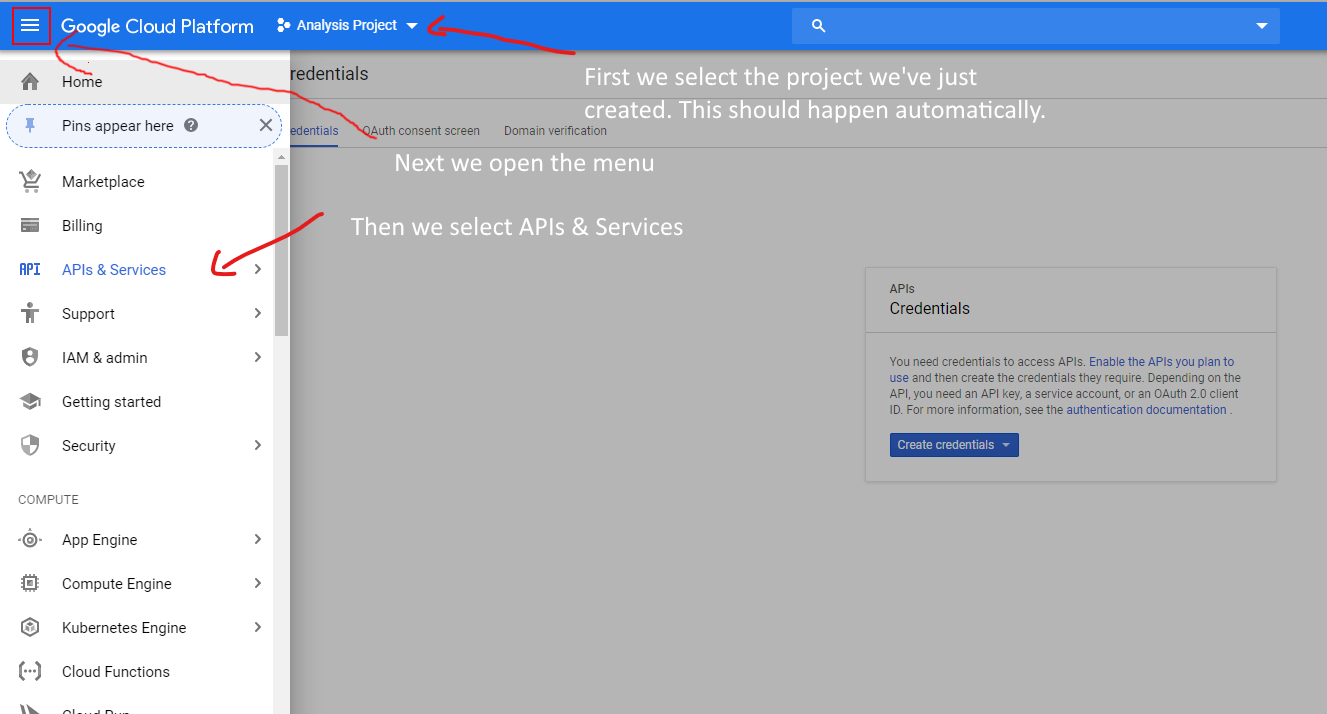Image resolution: width=1327 pixels, height=714 pixels.
Task: Open the authentication documentation link
Action: [x=1146, y=410]
